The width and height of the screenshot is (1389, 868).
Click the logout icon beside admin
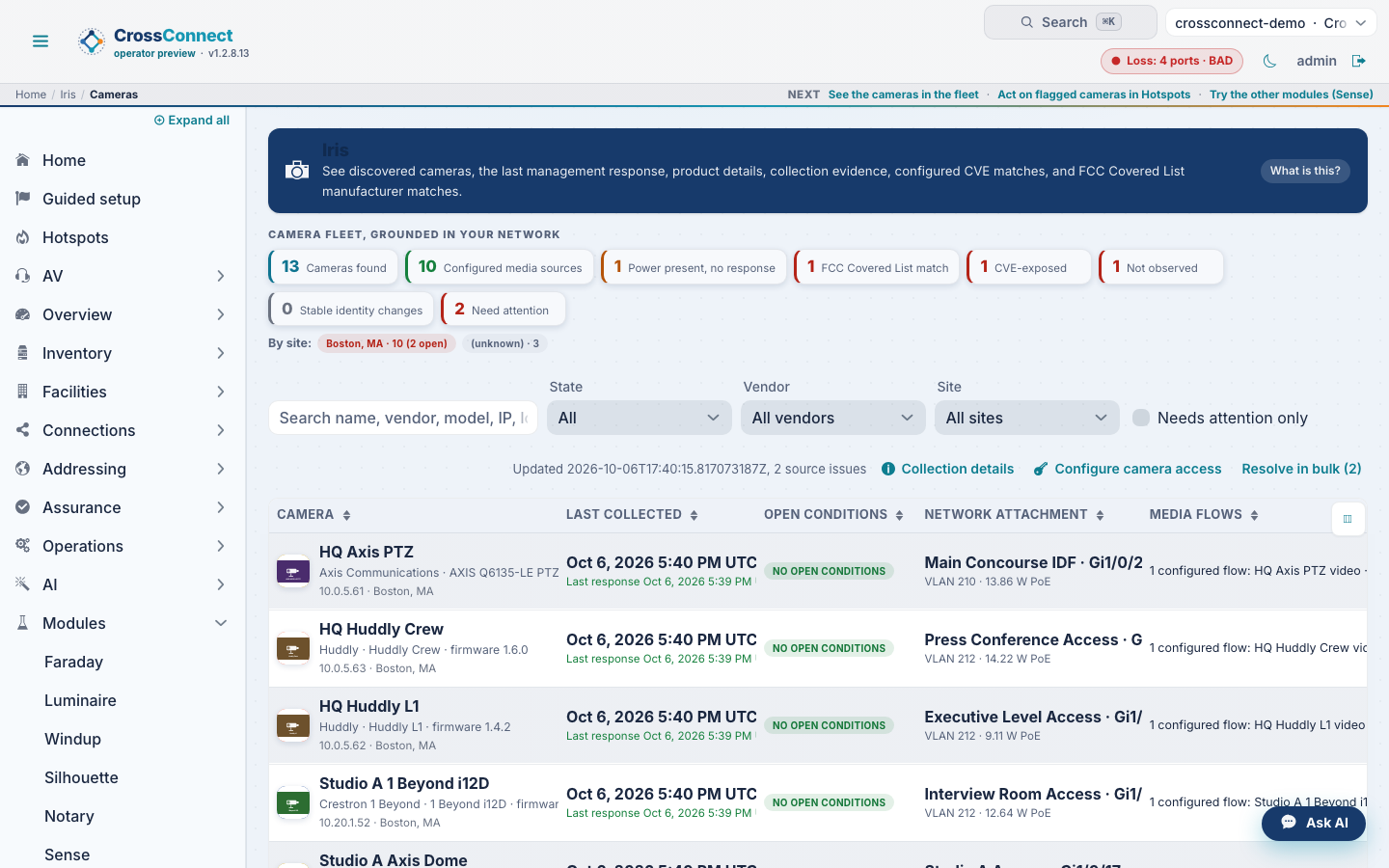point(1359,61)
